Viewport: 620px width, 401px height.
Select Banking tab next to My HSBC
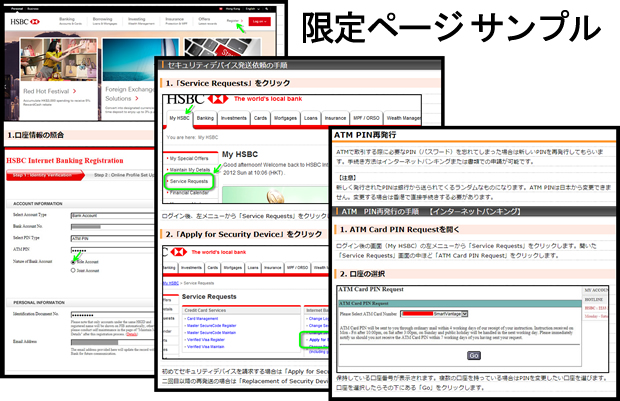click(205, 118)
